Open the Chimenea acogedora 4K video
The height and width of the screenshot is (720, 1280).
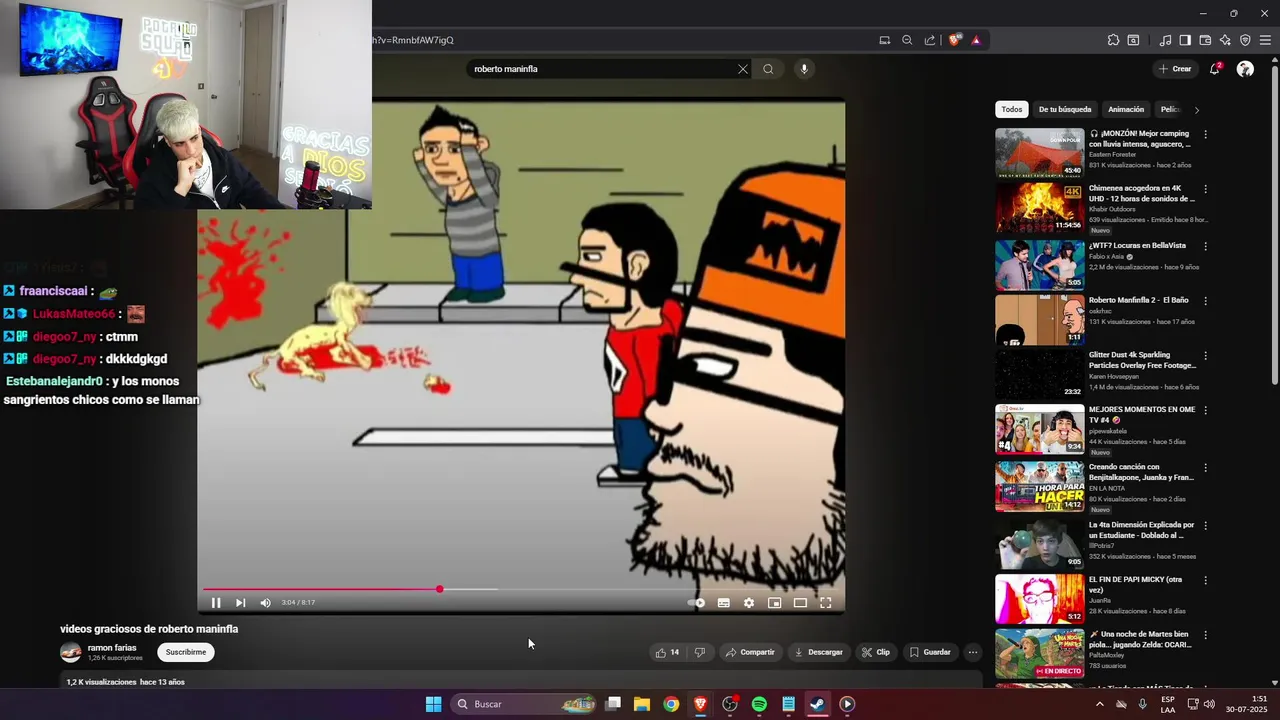(x=1039, y=207)
